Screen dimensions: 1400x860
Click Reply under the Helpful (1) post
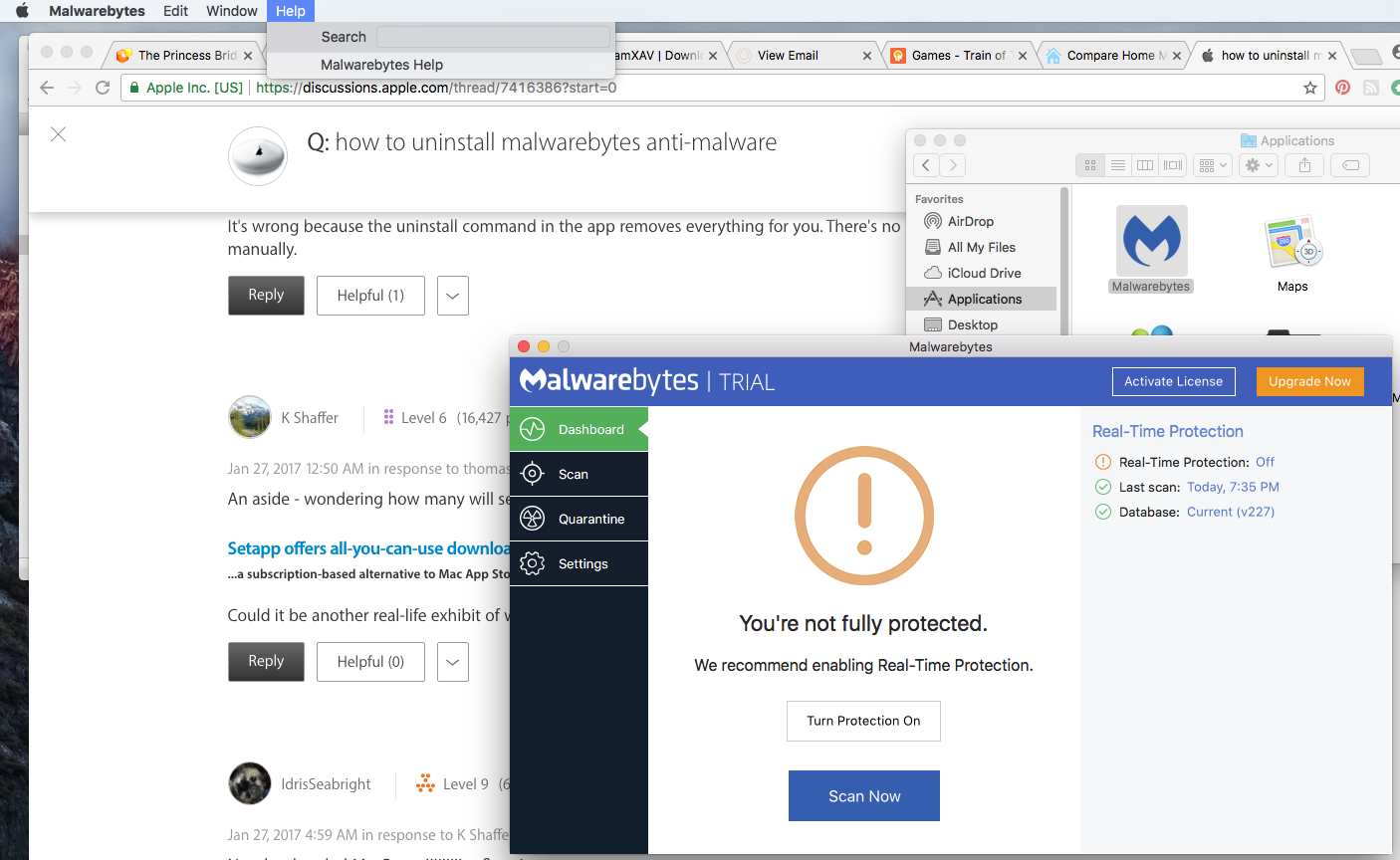(x=266, y=296)
